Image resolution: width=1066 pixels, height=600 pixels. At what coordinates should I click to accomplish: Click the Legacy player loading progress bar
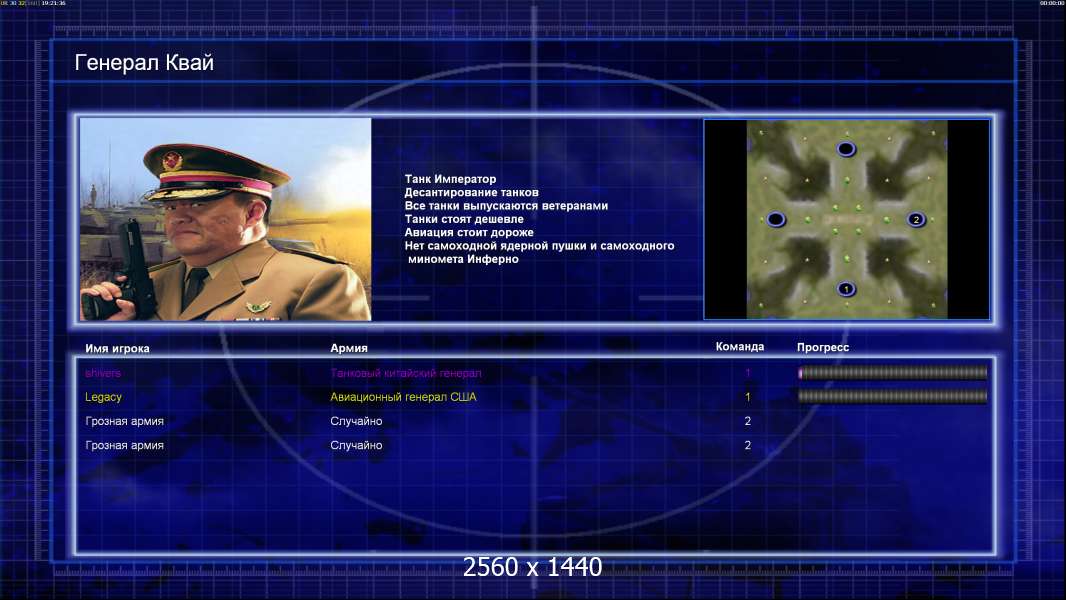pos(893,396)
